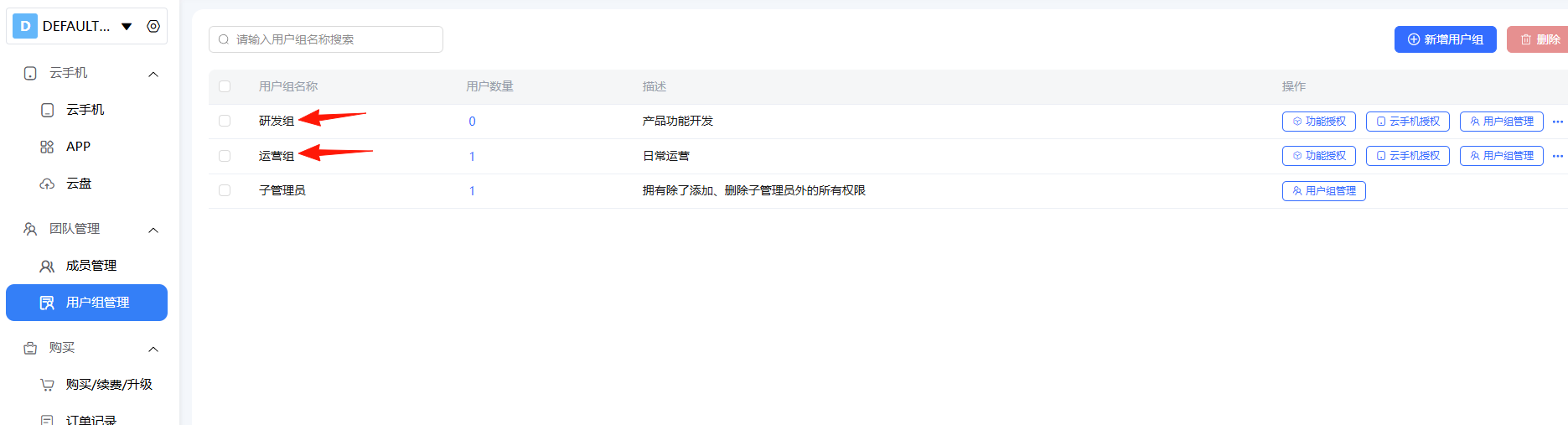
Task: Click 功能授权 for 研发组
Action: 1318,122
